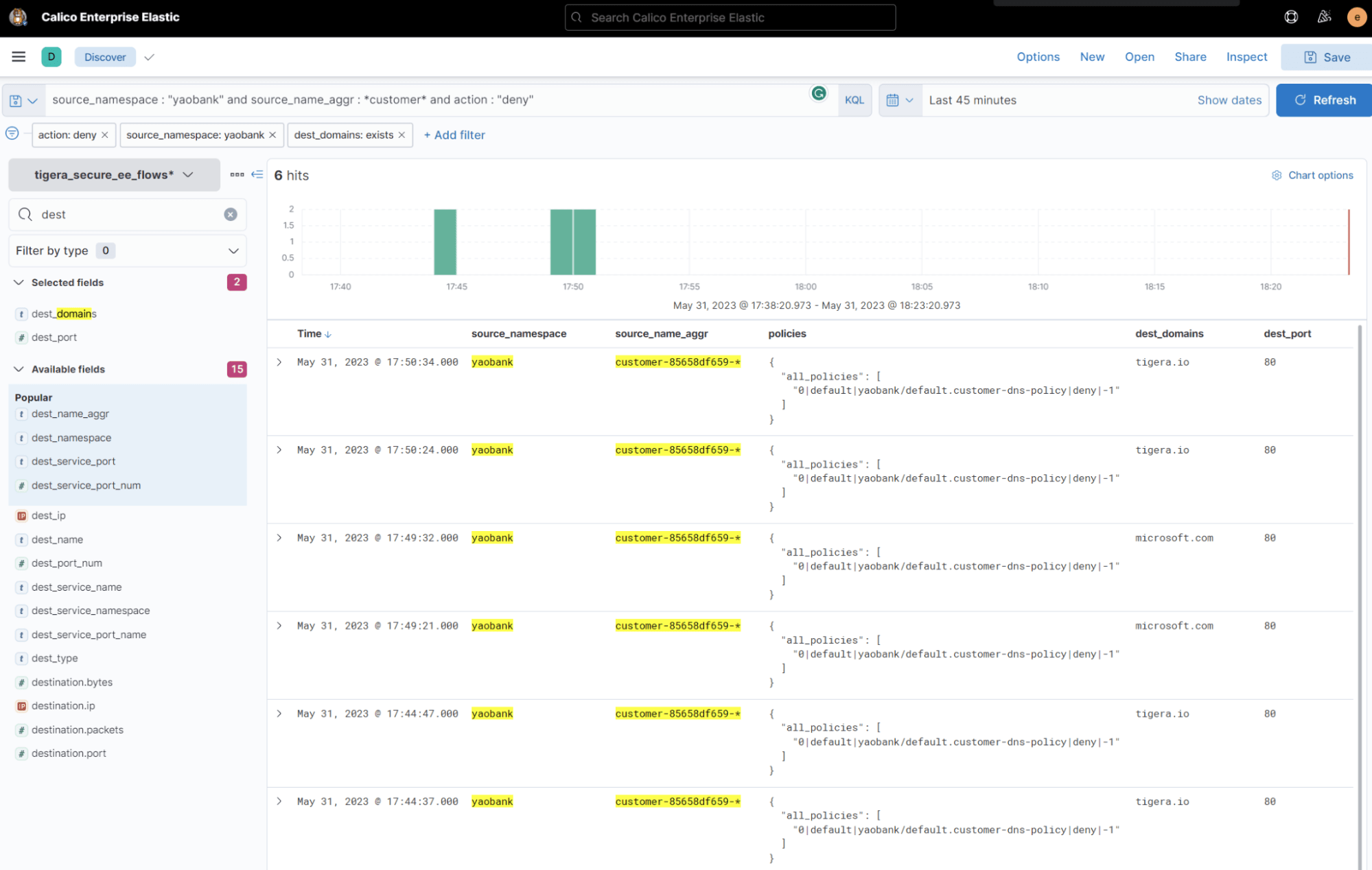Screen dimensions: 1372x870
Task: Click the dest_domains text type icon
Action: 21,314
